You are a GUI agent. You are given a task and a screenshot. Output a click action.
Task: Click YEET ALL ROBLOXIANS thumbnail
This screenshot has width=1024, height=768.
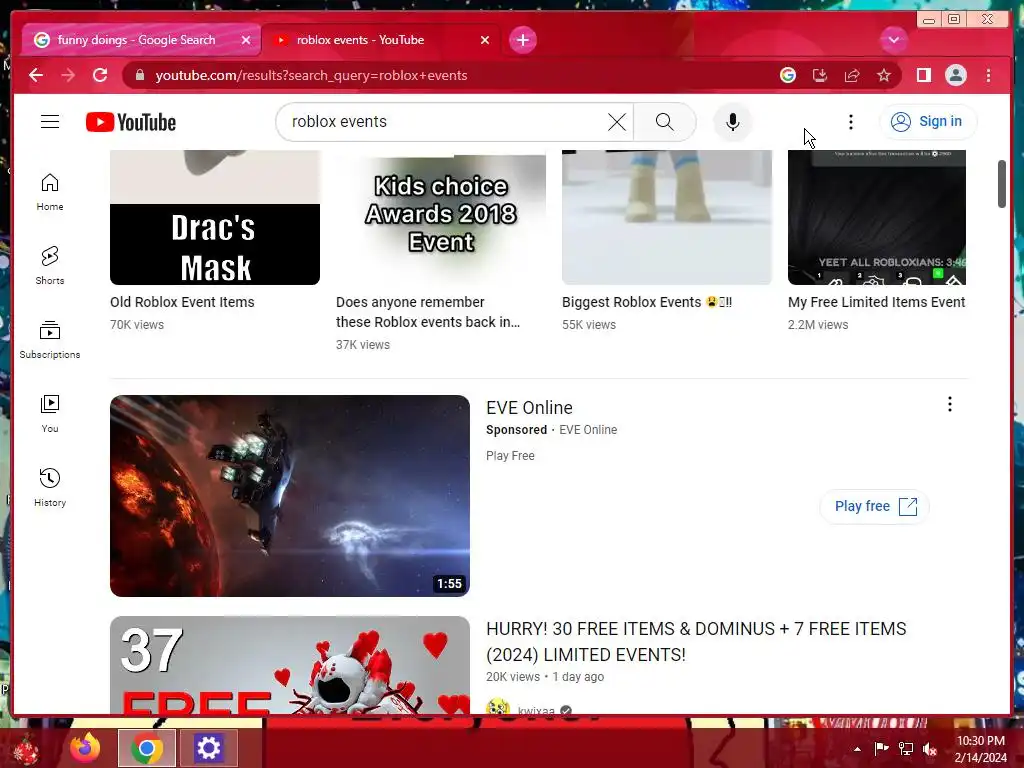click(876, 217)
